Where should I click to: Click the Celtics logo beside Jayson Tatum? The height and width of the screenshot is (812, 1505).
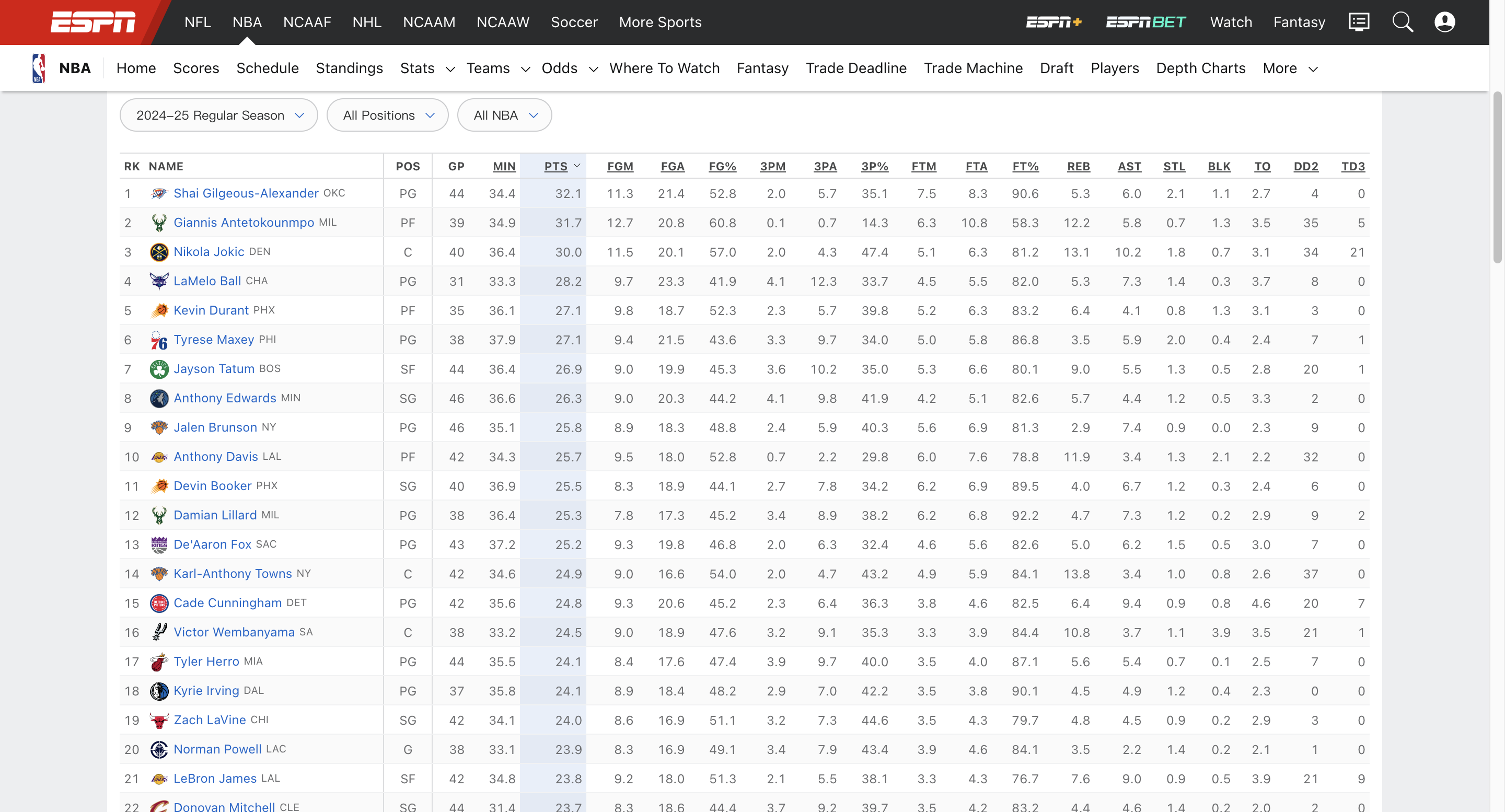[159, 368]
